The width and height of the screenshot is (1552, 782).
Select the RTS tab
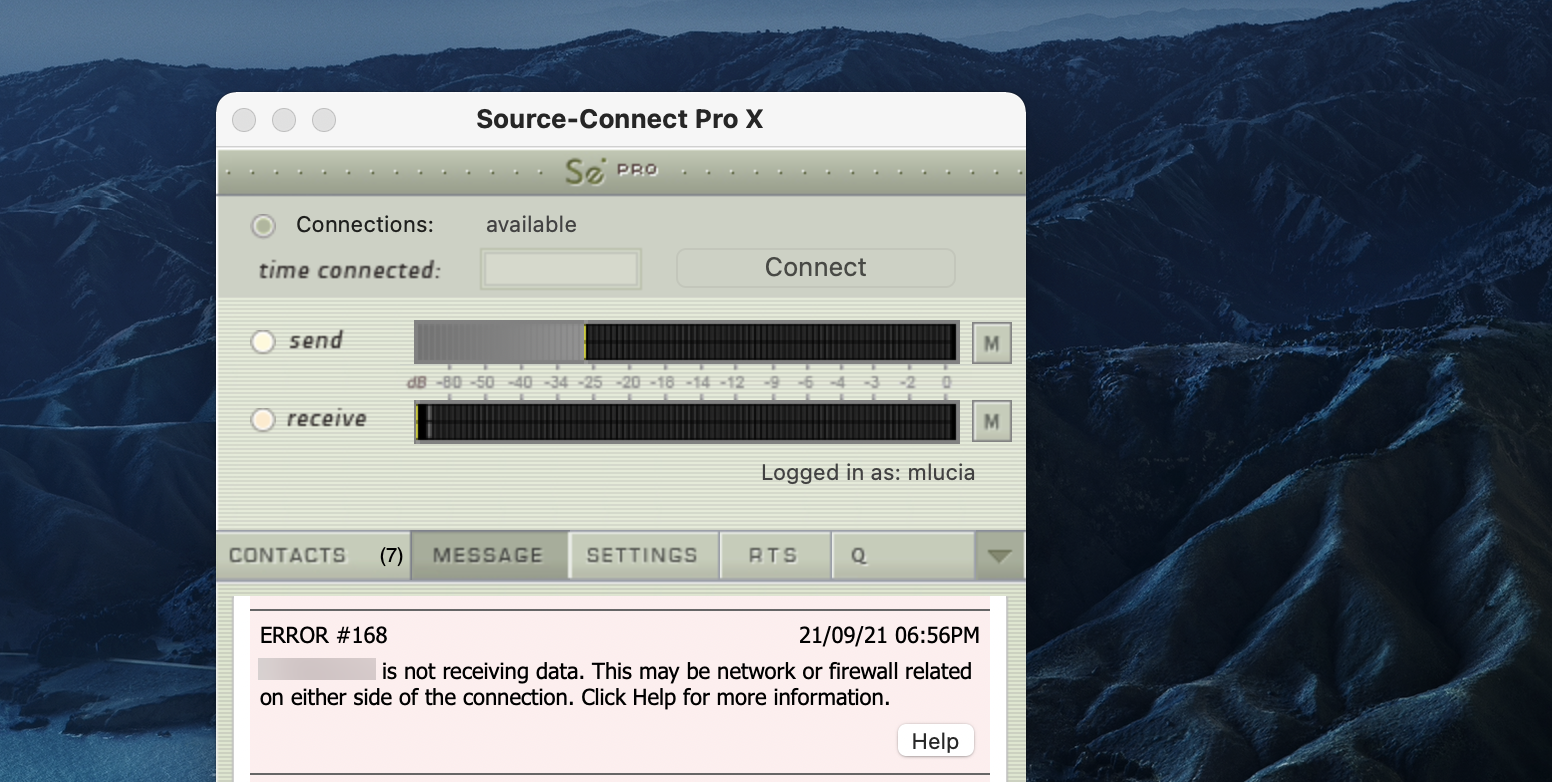(774, 556)
